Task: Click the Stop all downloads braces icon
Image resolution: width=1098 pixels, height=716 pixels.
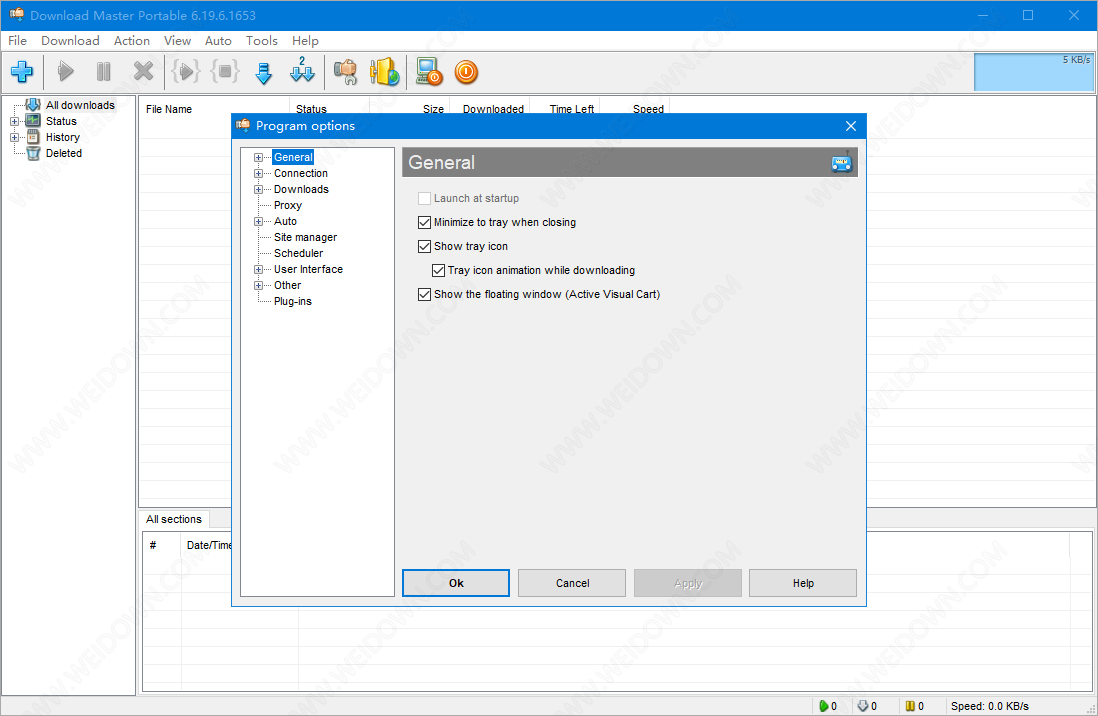Action: tap(225, 71)
